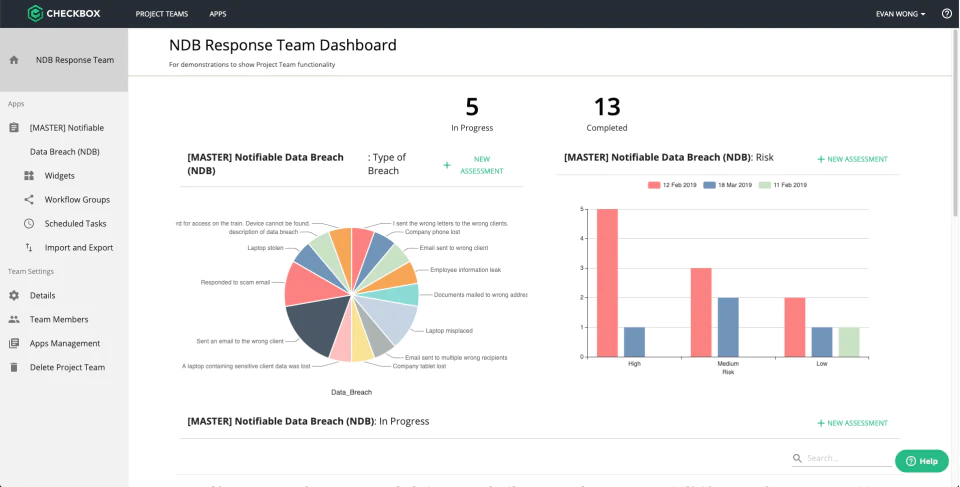Toggle the 11 Feb 2019 legend series
The height and width of the screenshot is (487, 960).
point(782,185)
